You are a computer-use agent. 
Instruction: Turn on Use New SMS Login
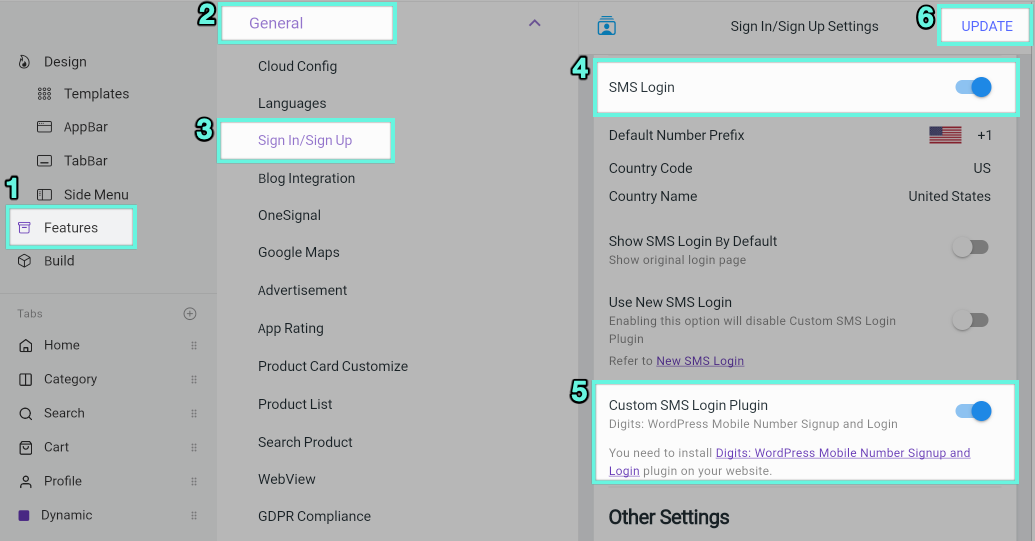tap(970, 320)
